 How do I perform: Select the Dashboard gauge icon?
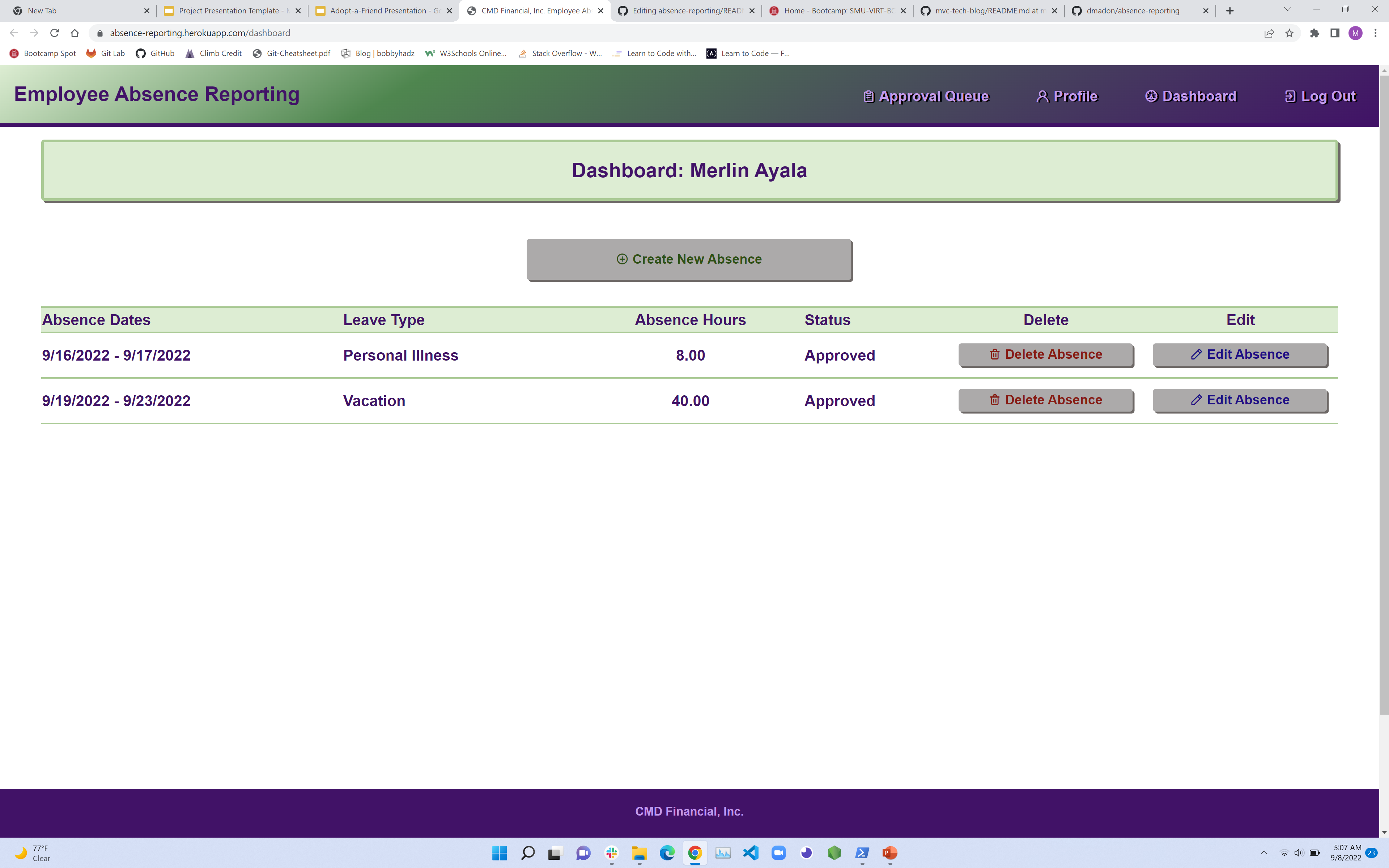point(1151,97)
